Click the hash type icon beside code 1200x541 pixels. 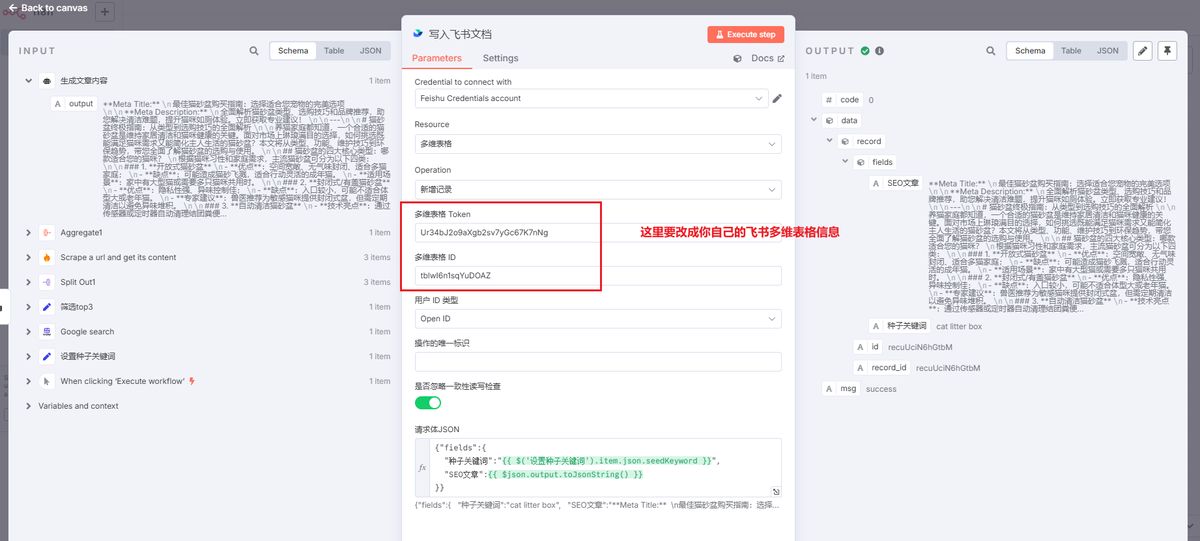pyautogui.click(x=828, y=100)
